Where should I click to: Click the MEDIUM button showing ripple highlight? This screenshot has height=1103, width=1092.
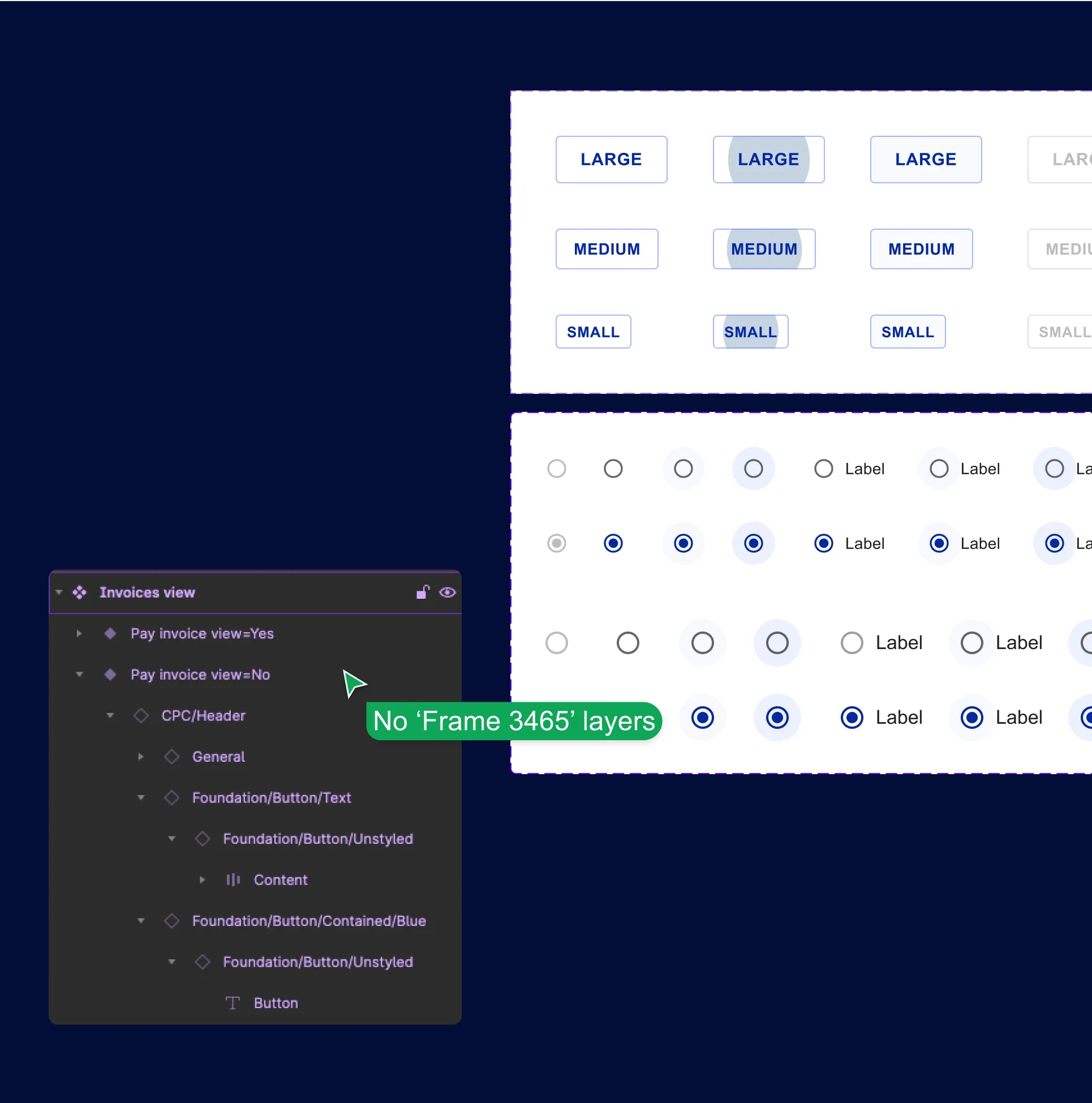pos(764,249)
